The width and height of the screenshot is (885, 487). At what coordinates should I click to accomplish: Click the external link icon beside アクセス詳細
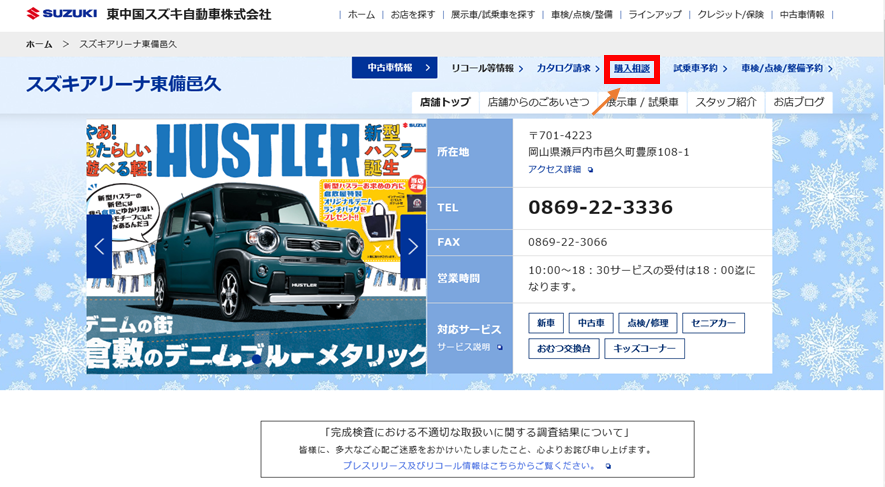click(x=590, y=170)
